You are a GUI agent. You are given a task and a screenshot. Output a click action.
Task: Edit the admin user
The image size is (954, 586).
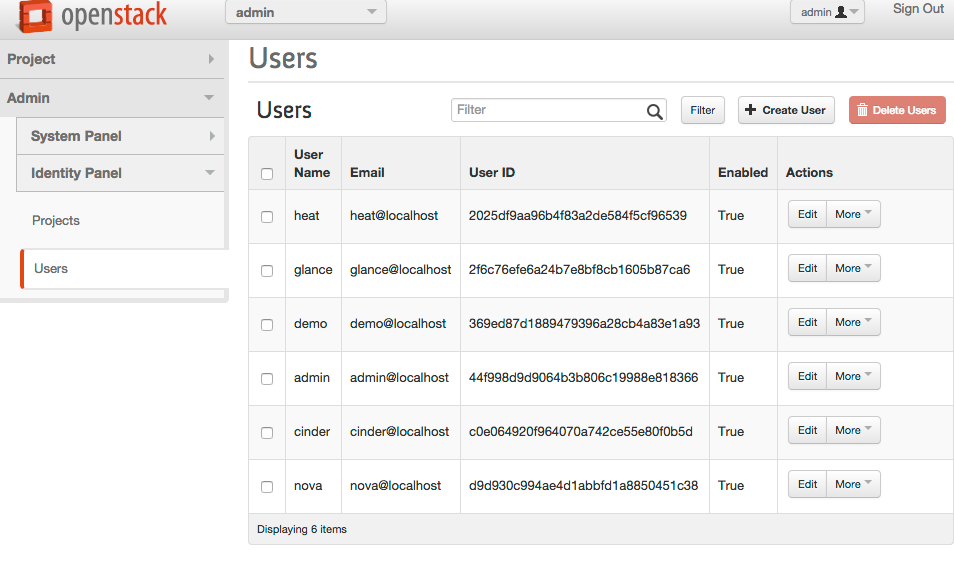(x=807, y=376)
